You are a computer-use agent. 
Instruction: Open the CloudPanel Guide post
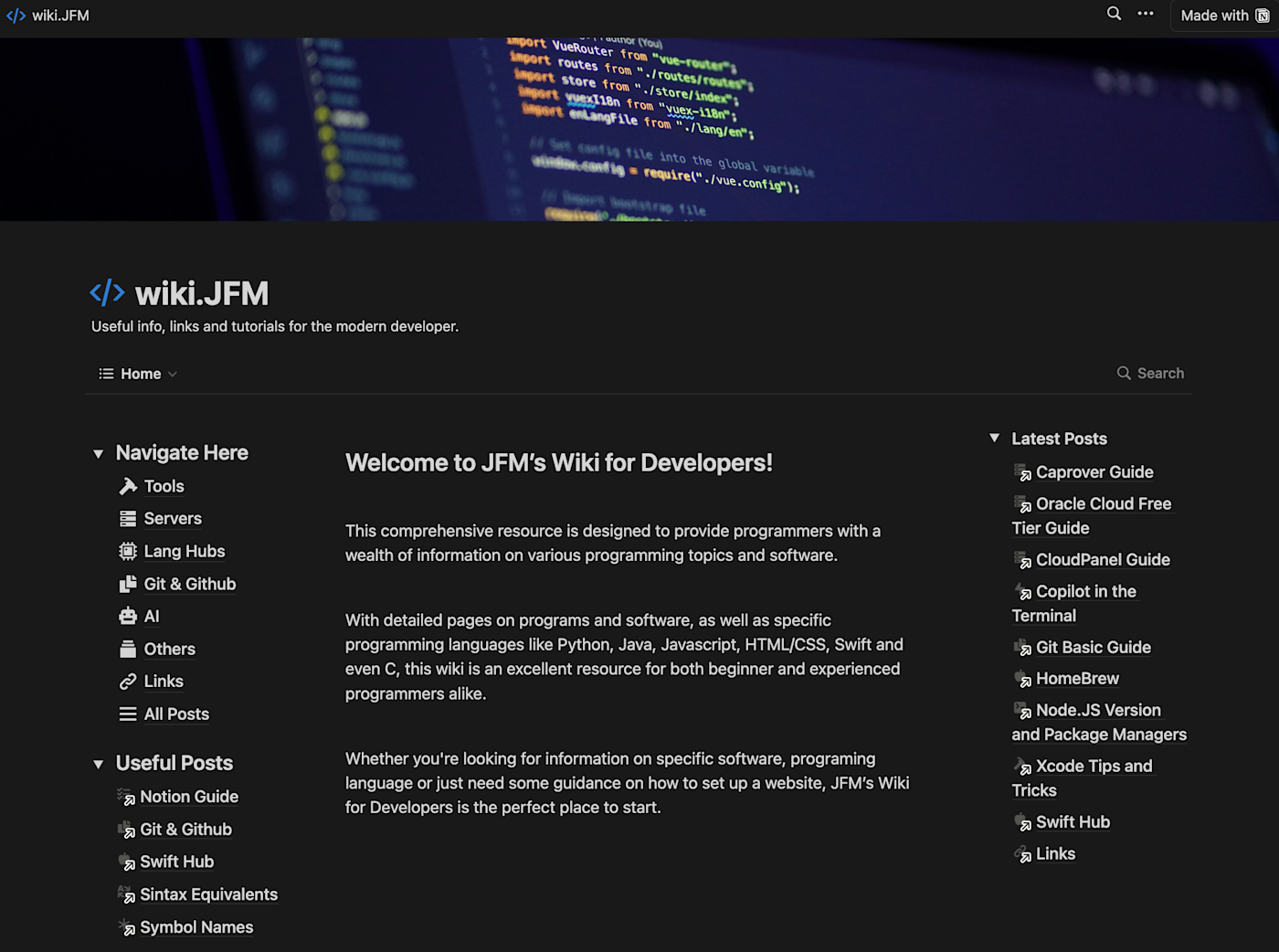(1103, 560)
